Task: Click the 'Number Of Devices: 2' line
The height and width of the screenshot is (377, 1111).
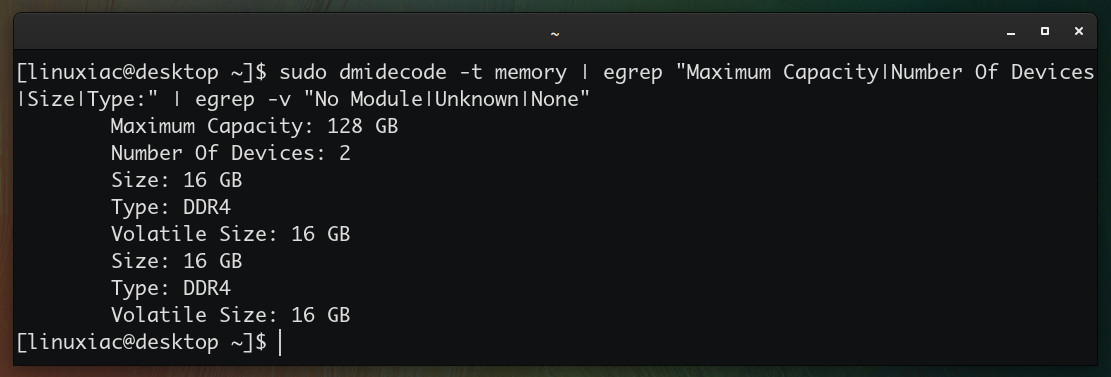Action: [230, 154]
